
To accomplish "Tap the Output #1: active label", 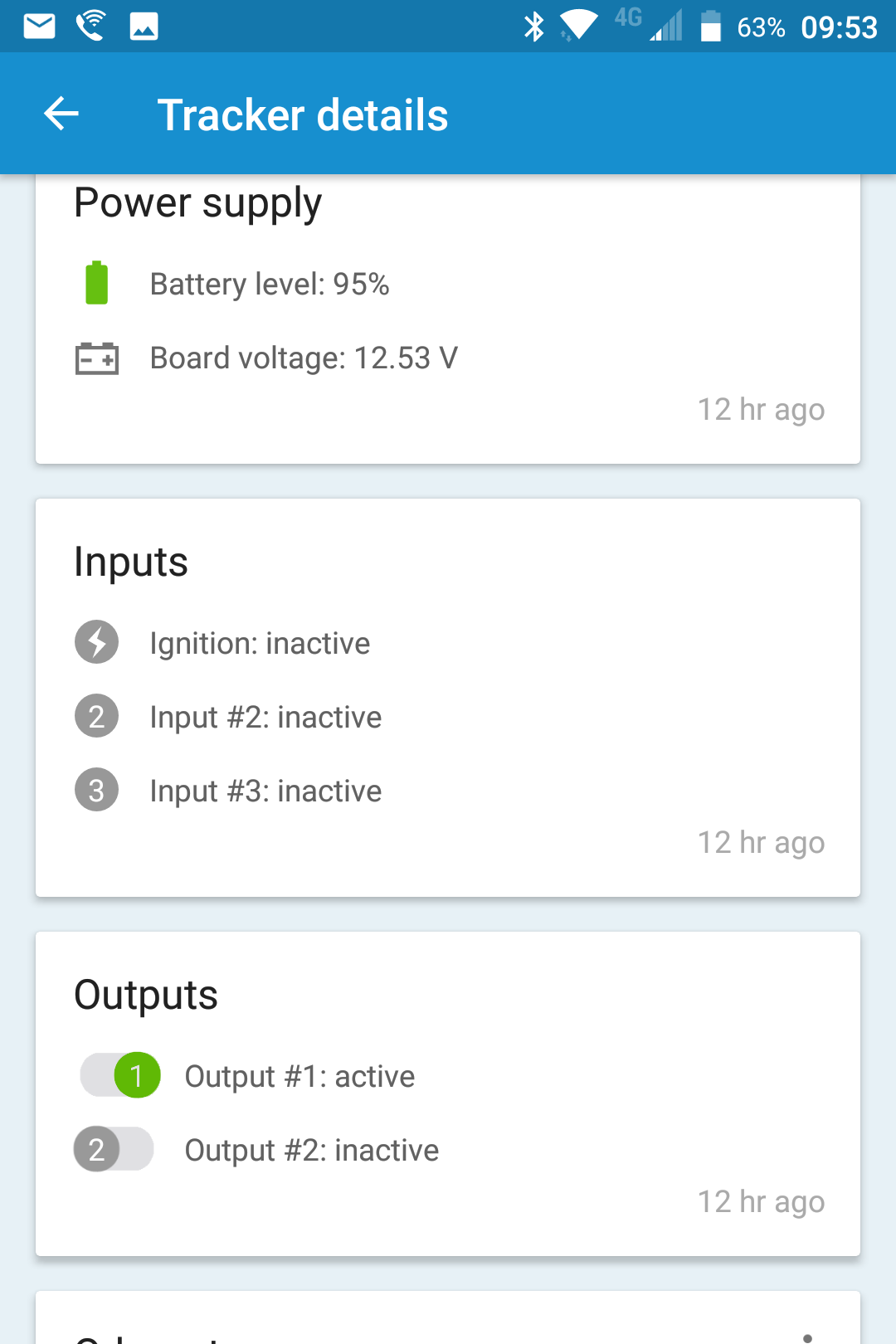I will pos(299,1076).
